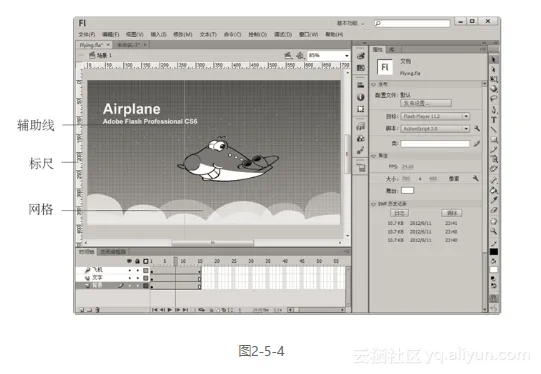Open the 文件(F) menu
This screenshot has width=541, height=374.
[87, 35]
